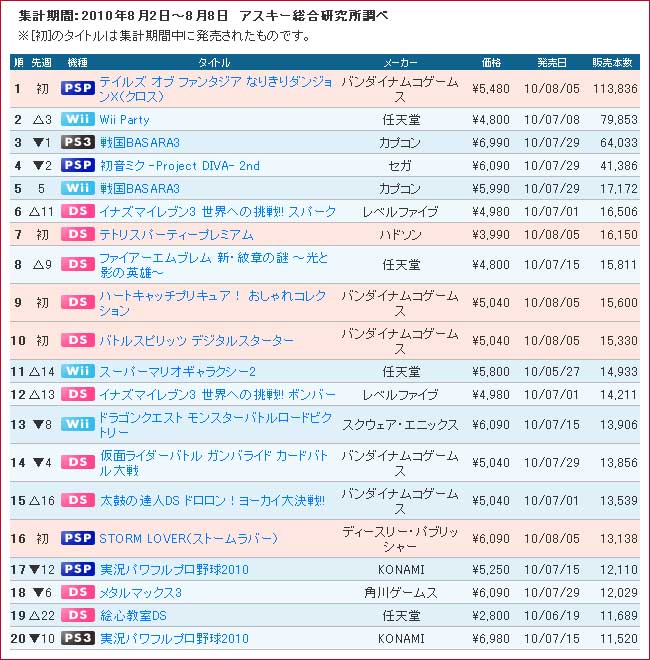Open rank 3 戦国BASARA3 title link
This screenshot has height=660, width=650.
coord(140,143)
